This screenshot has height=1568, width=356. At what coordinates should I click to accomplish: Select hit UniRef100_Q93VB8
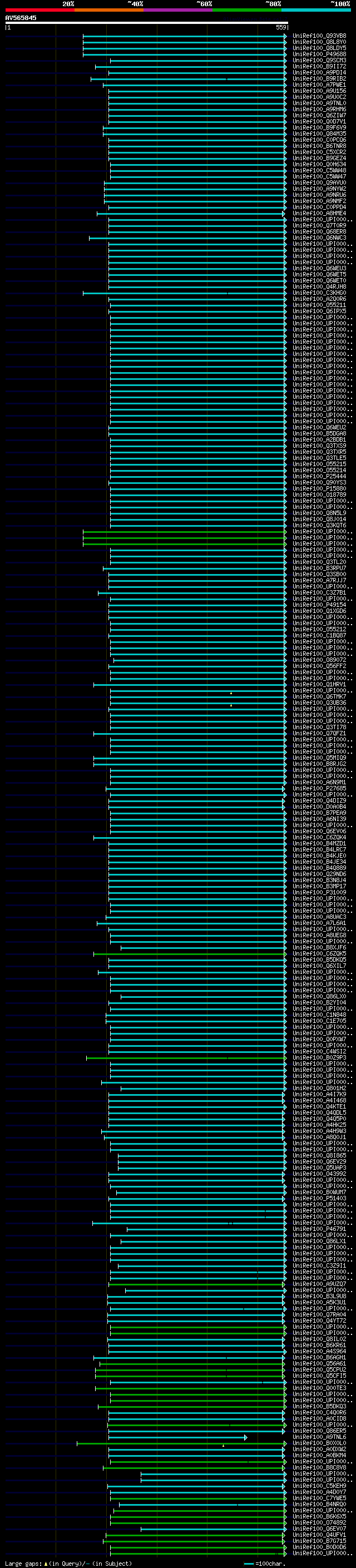pyautogui.click(x=319, y=36)
